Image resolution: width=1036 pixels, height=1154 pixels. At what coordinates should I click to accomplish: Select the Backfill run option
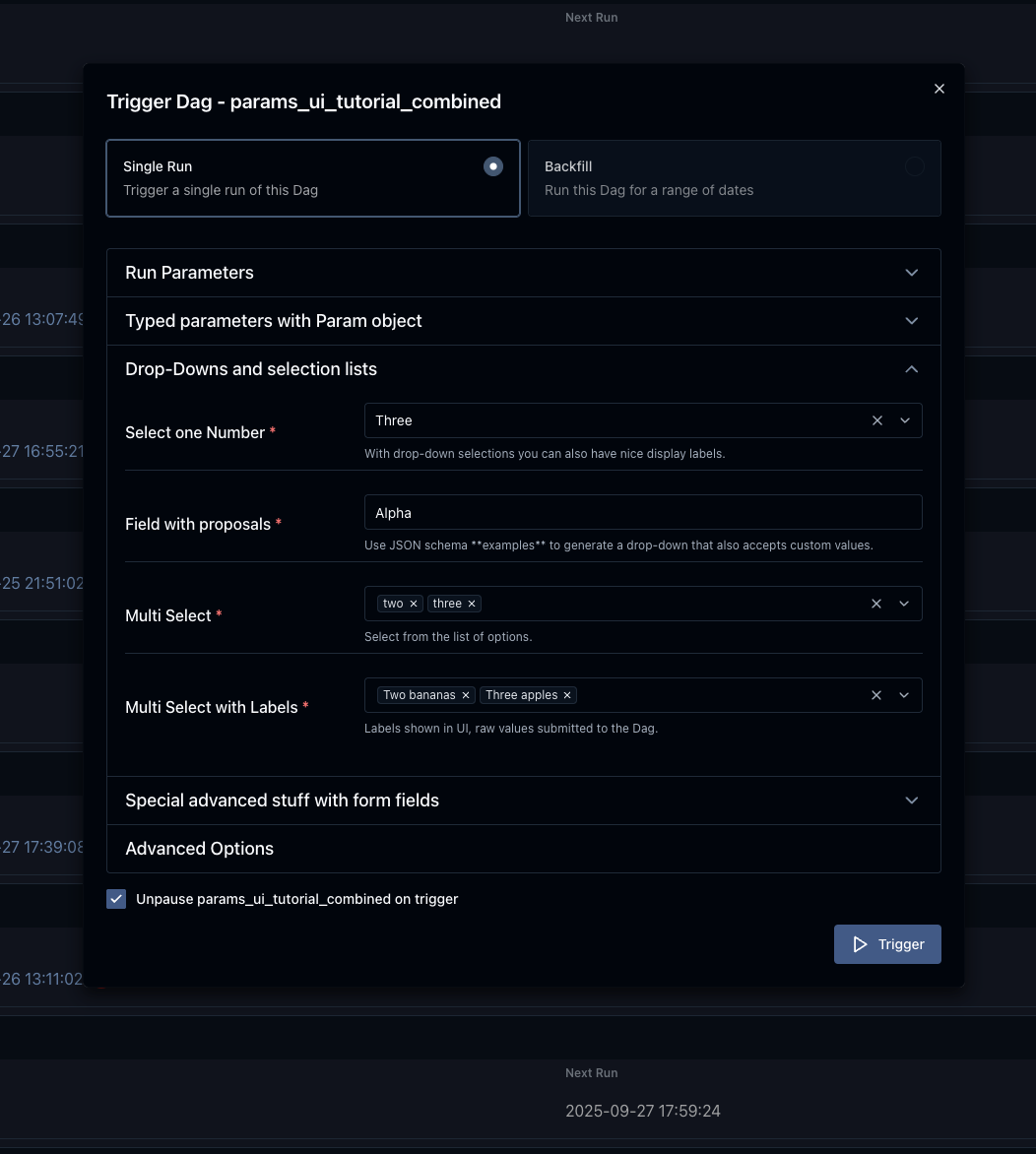pyautogui.click(x=914, y=166)
